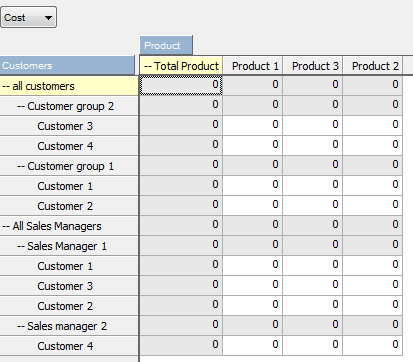The image size is (413, 362).
Task: Select the Product 3 column header
Action: 313,66
